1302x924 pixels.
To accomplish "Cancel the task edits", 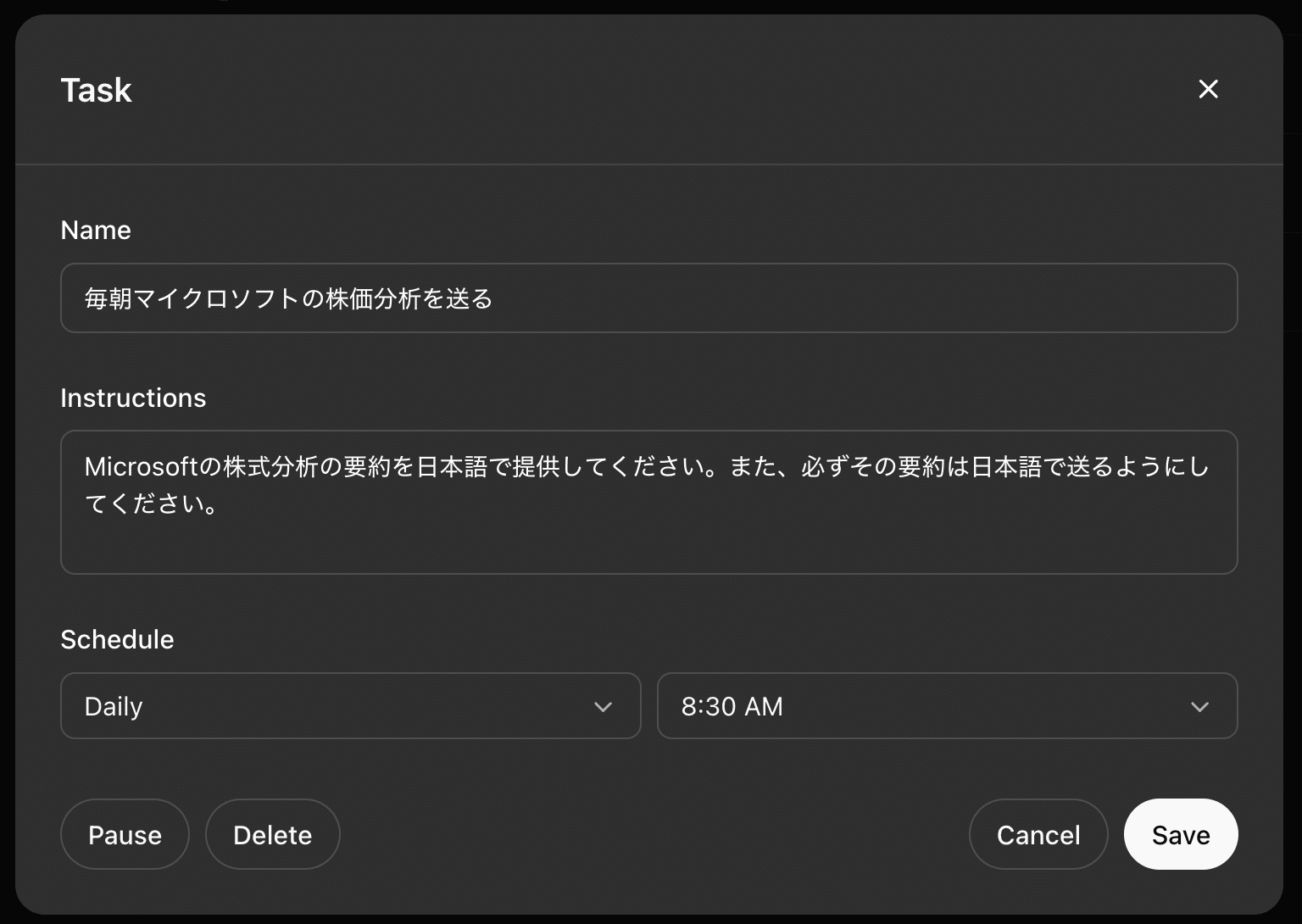I will (1038, 835).
